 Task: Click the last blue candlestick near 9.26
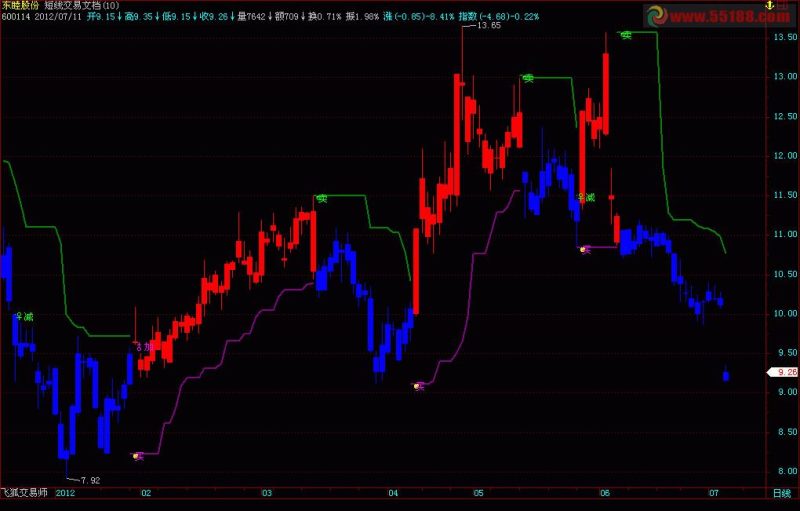click(x=726, y=375)
